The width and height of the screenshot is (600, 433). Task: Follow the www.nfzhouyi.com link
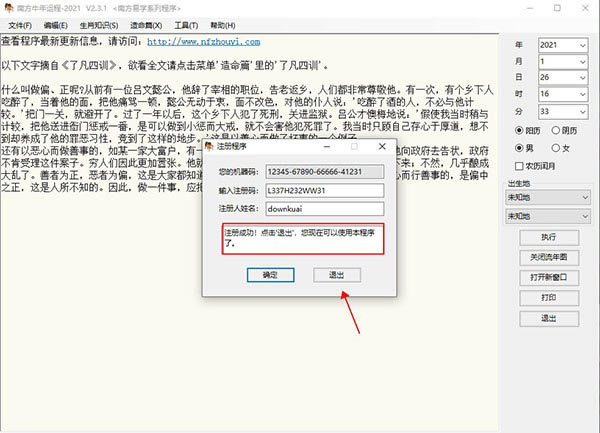pos(204,42)
